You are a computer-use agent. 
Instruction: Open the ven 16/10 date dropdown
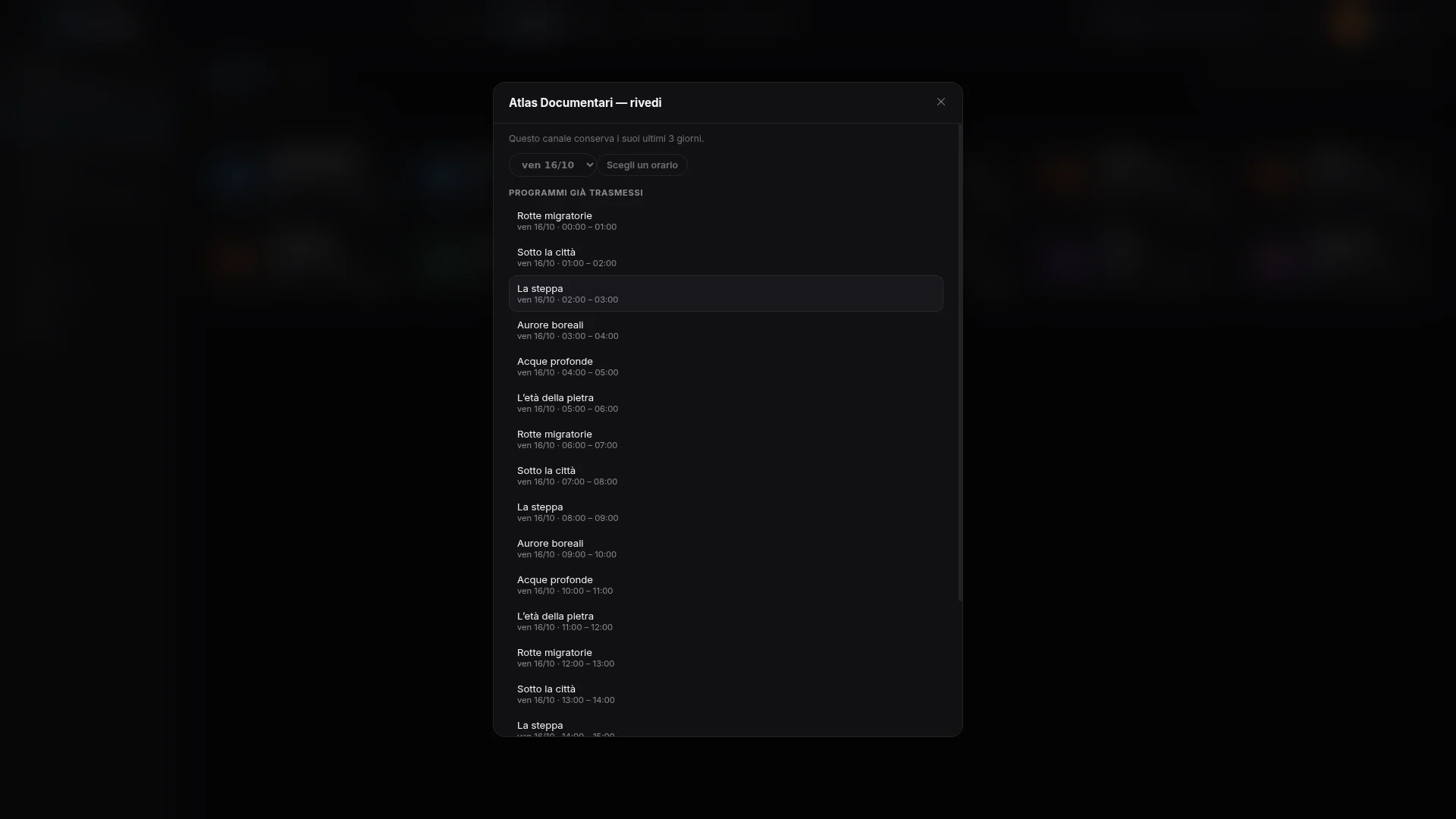pos(552,165)
